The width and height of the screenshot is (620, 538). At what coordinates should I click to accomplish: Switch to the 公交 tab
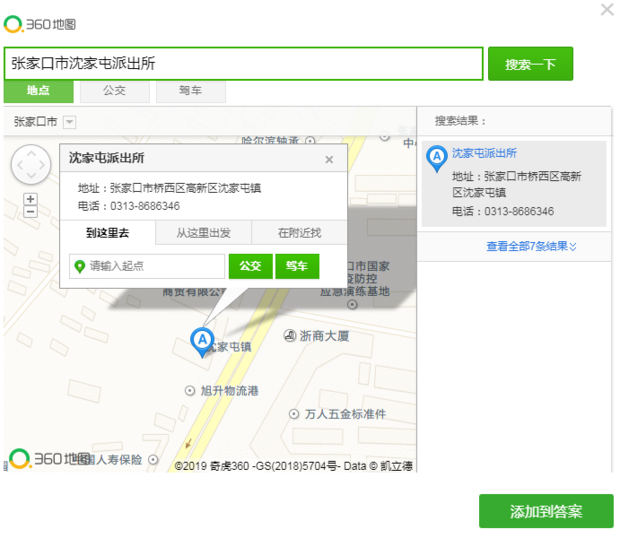(115, 91)
